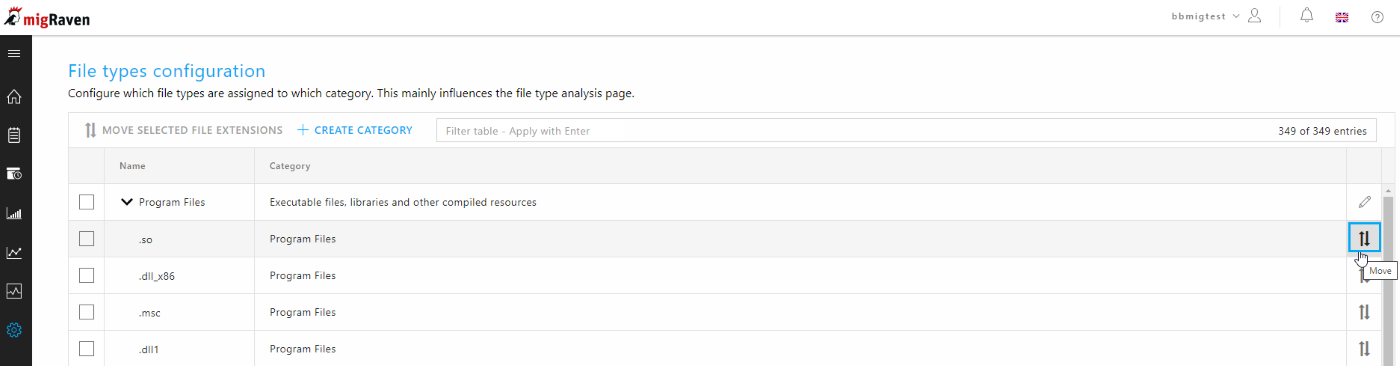Select the Program Files category checkbox

pyautogui.click(x=86, y=202)
